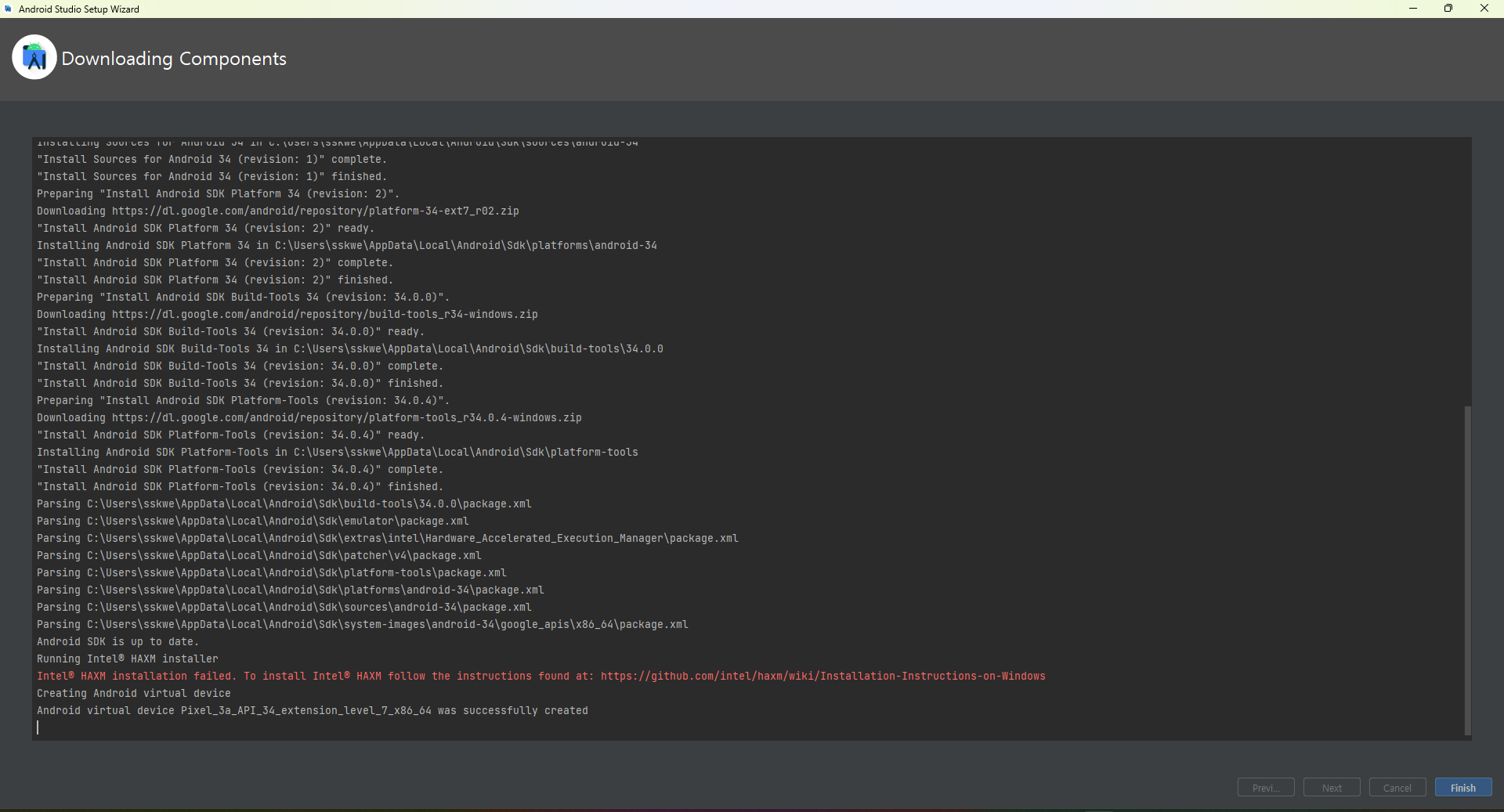Viewport: 1504px width, 812px height.
Task: Click Installing Android SDK Build-Tools 34 path line
Action: click(x=350, y=348)
